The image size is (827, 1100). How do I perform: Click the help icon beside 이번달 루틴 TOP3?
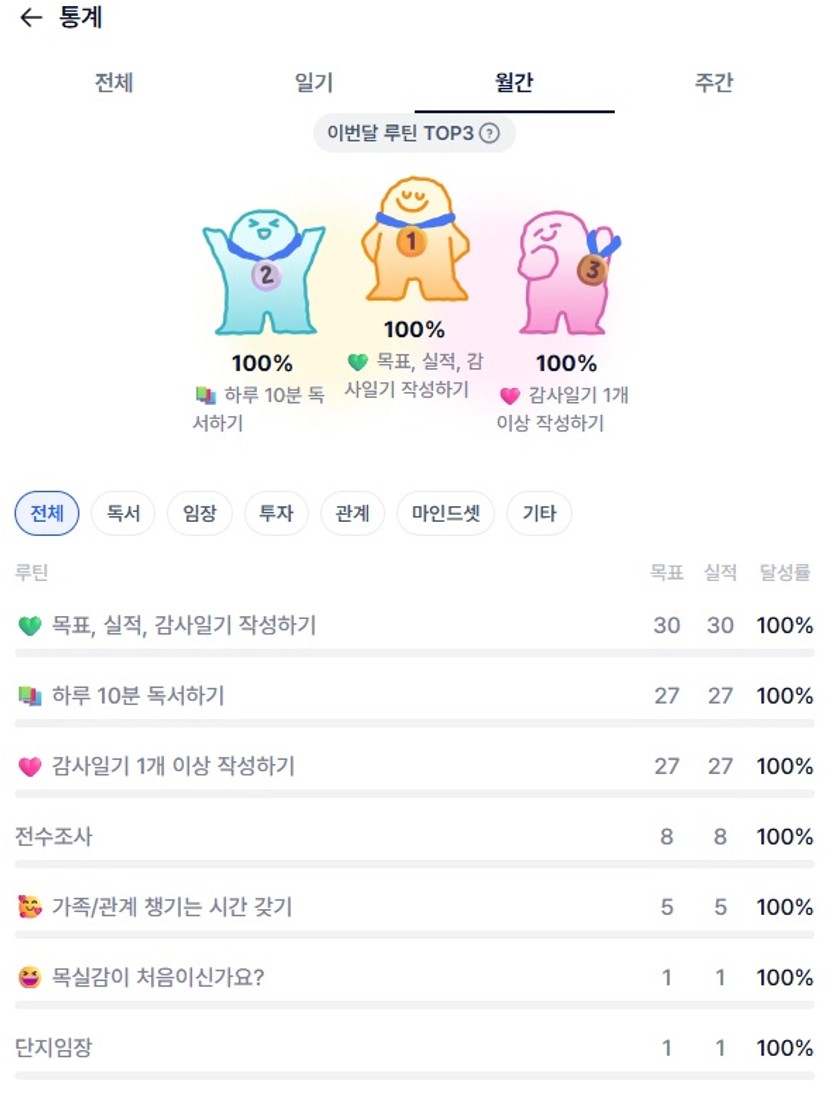click(489, 133)
